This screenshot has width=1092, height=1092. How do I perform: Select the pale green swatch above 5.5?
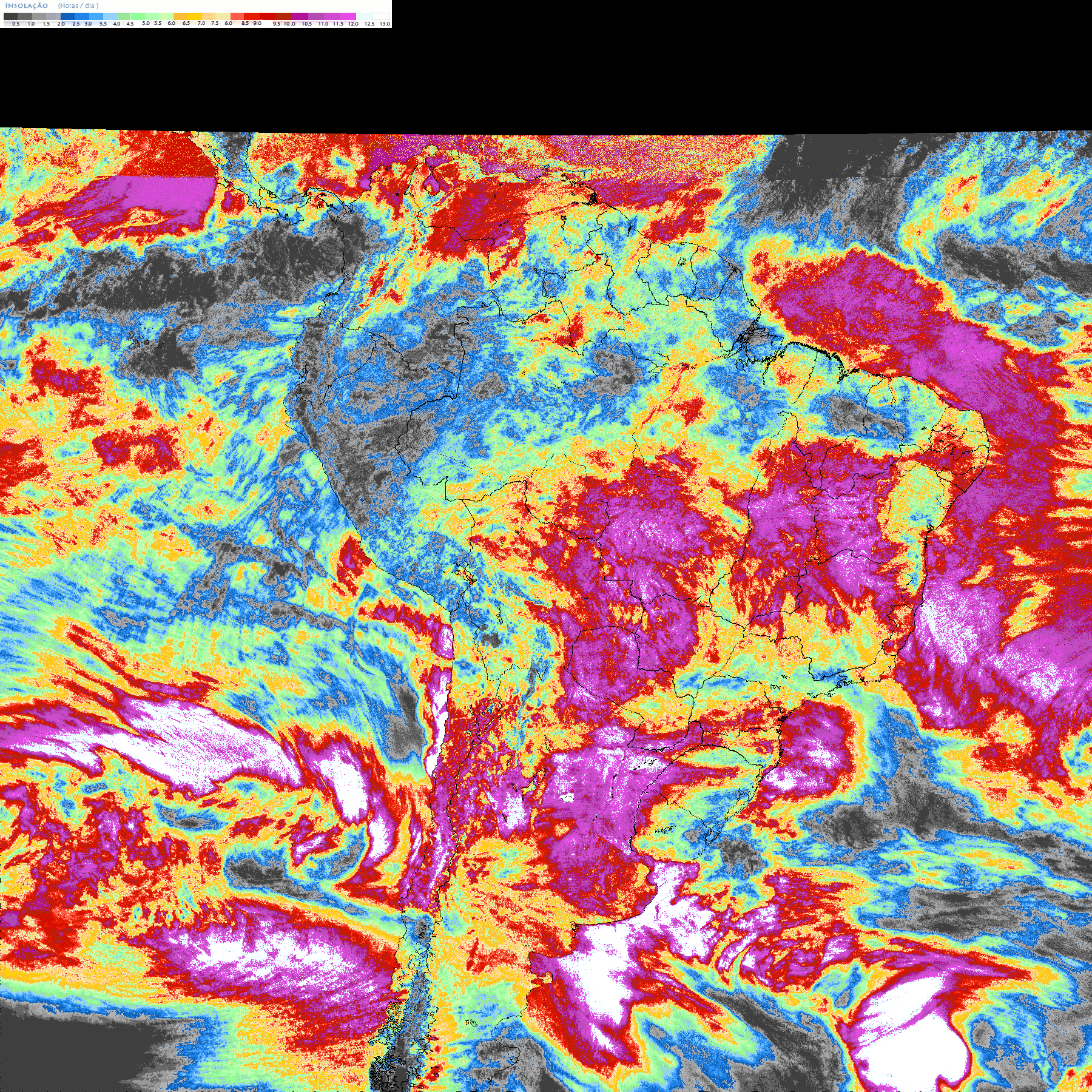point(152,16)
